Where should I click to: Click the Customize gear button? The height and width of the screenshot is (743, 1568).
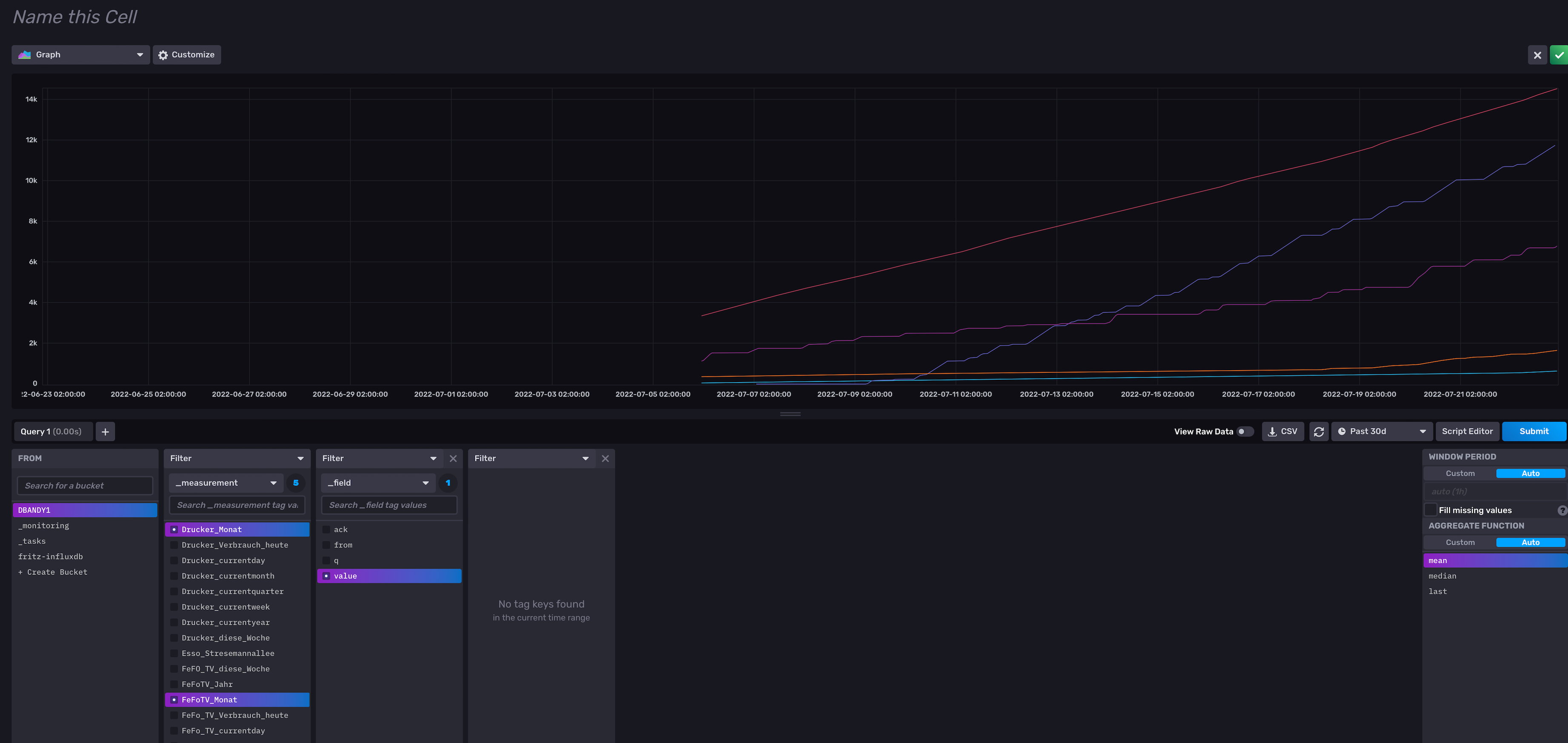[x=186, y=55]
